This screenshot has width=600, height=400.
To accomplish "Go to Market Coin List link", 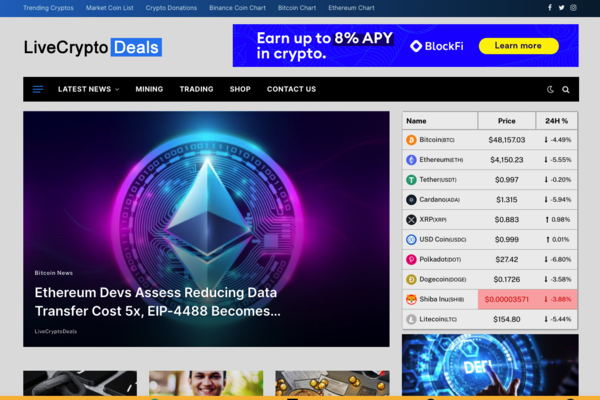I will pyautogui.click(x=109, y=8).
